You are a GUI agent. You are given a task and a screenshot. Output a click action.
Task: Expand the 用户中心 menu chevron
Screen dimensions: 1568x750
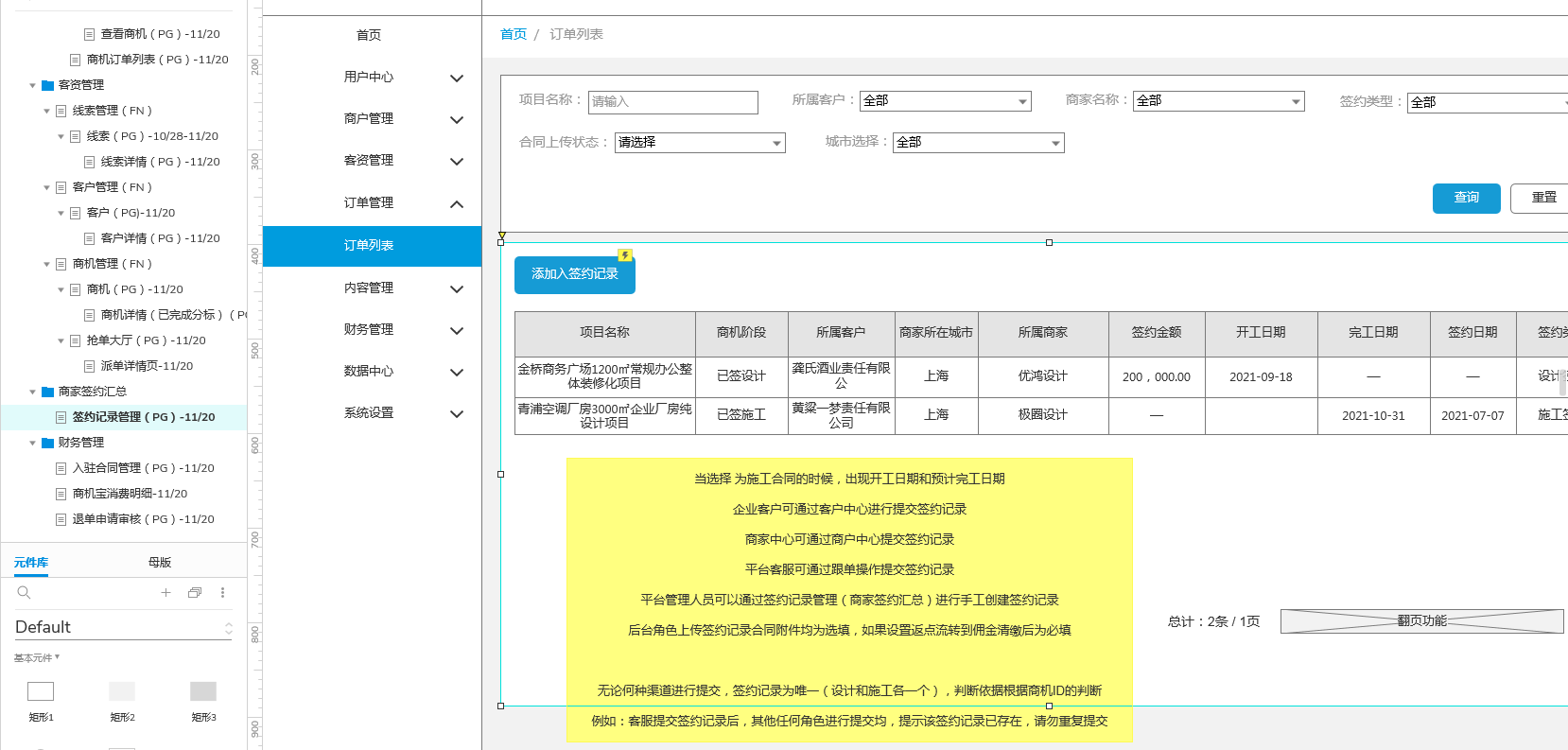[457, 78]
